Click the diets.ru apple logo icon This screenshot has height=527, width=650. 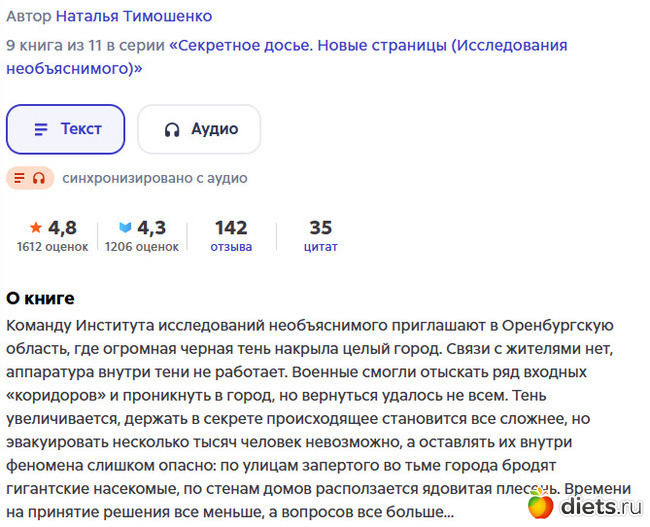[x=541, y=504]
